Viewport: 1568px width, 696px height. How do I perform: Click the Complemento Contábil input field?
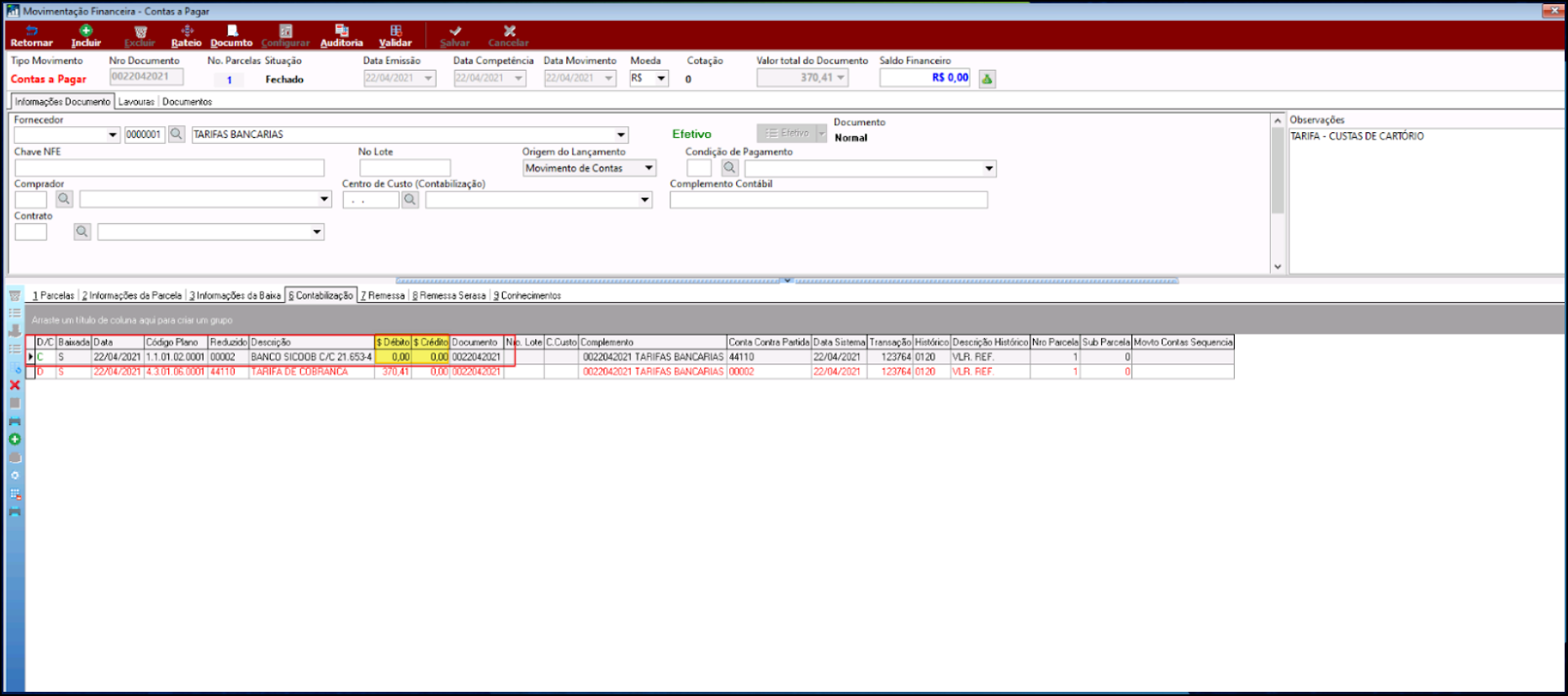[x=829, y=200]
